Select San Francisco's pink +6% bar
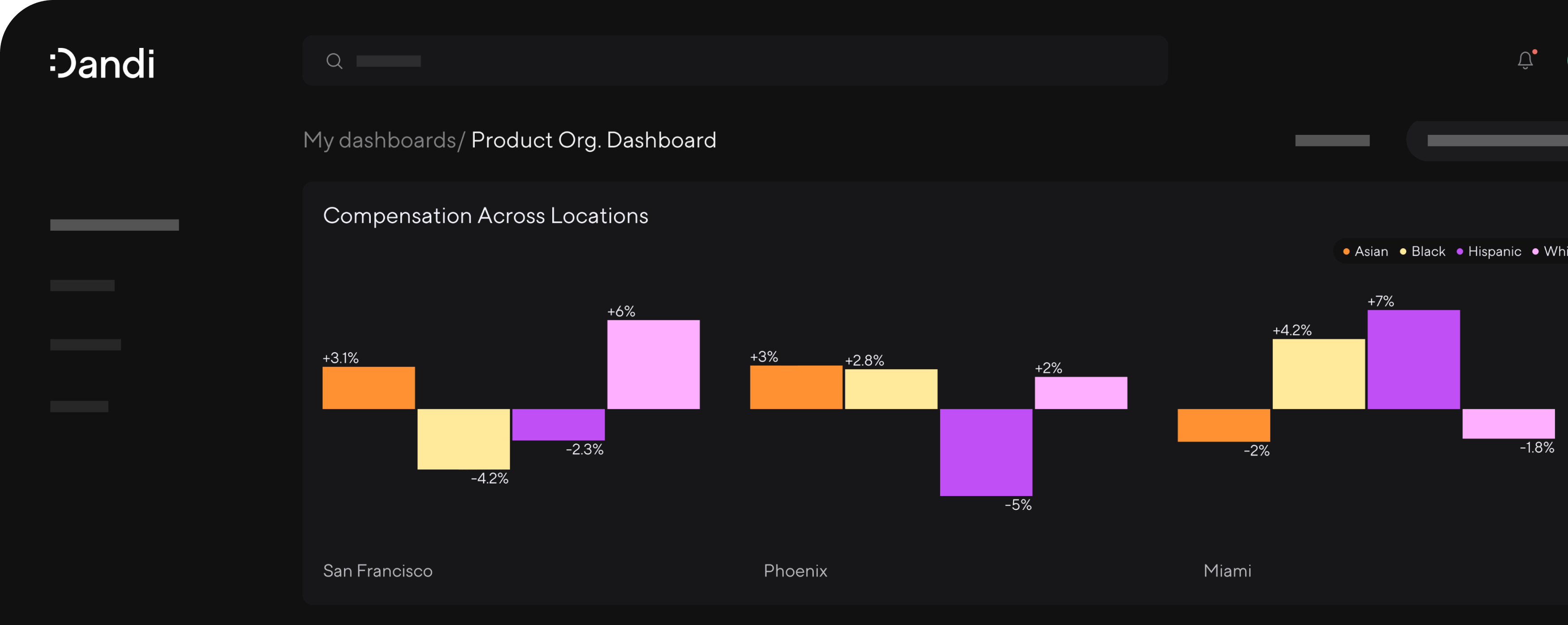 [653, 364]
